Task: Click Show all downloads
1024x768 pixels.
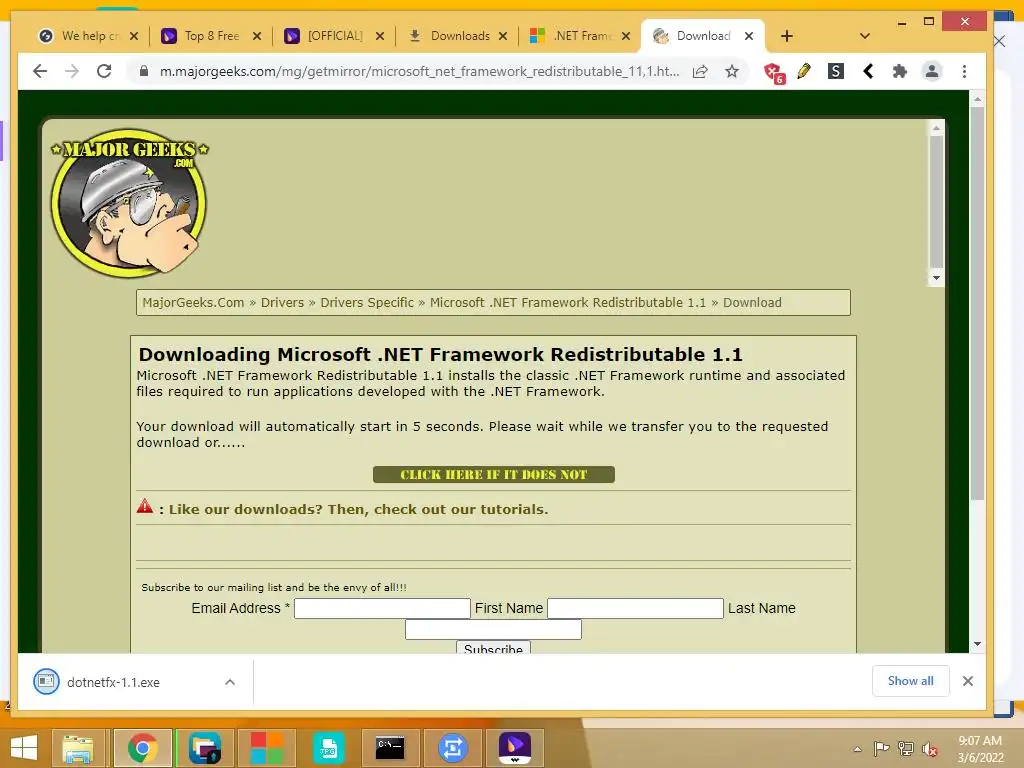Action: (x=910, y=681)
